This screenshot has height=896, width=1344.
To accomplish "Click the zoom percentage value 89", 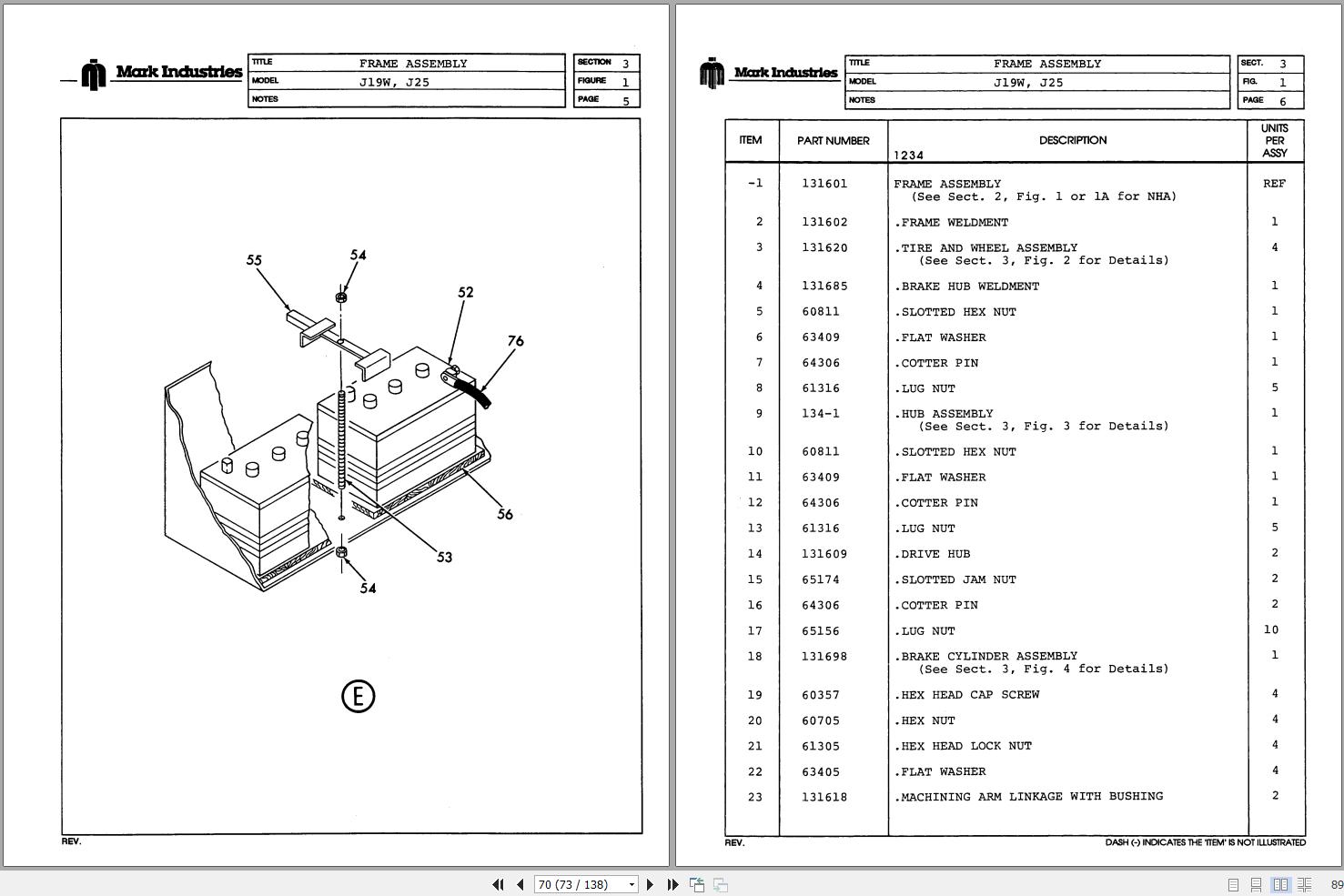I will point(1337,884).
